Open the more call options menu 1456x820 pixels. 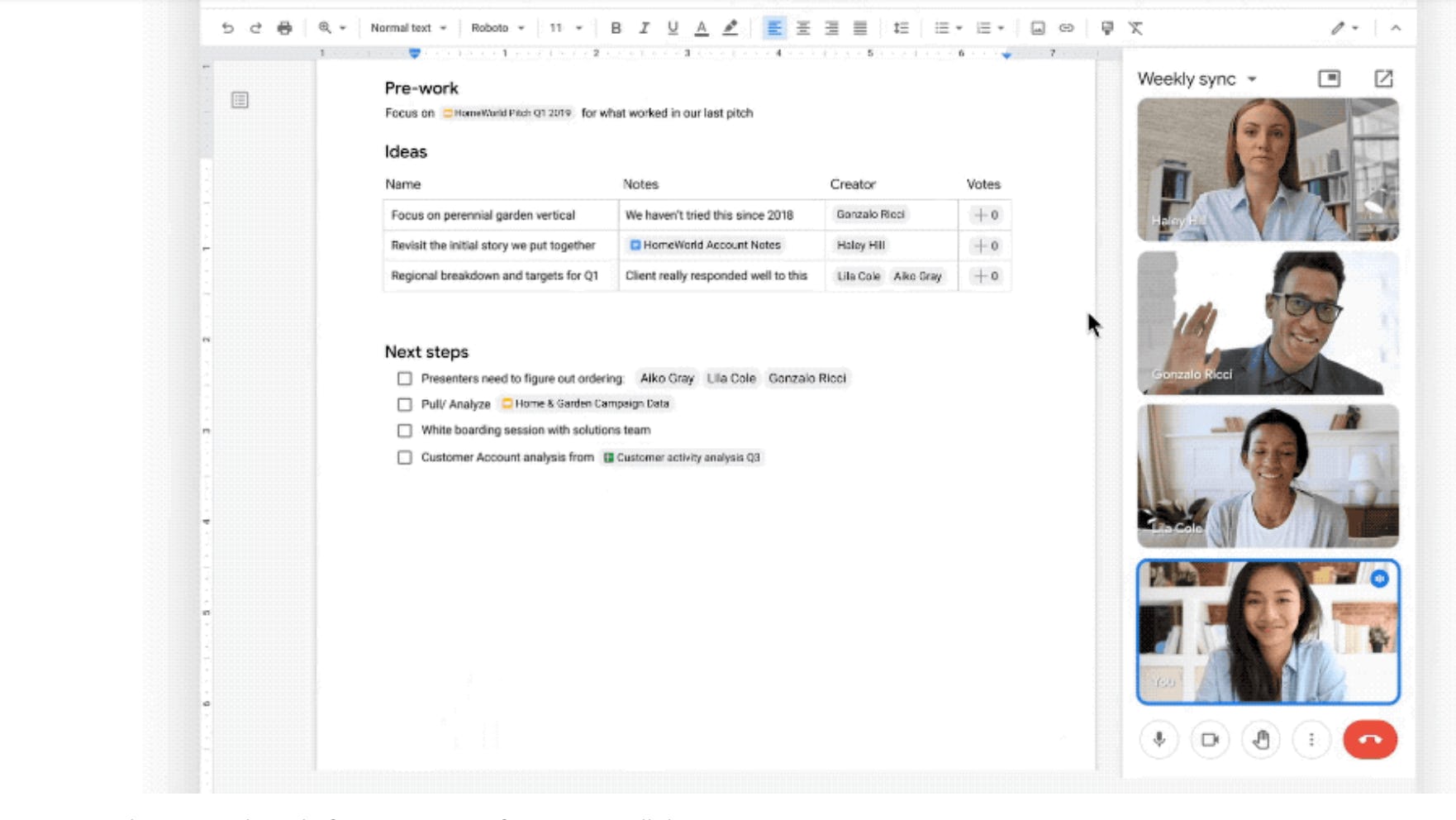(x=1311, y=740)
